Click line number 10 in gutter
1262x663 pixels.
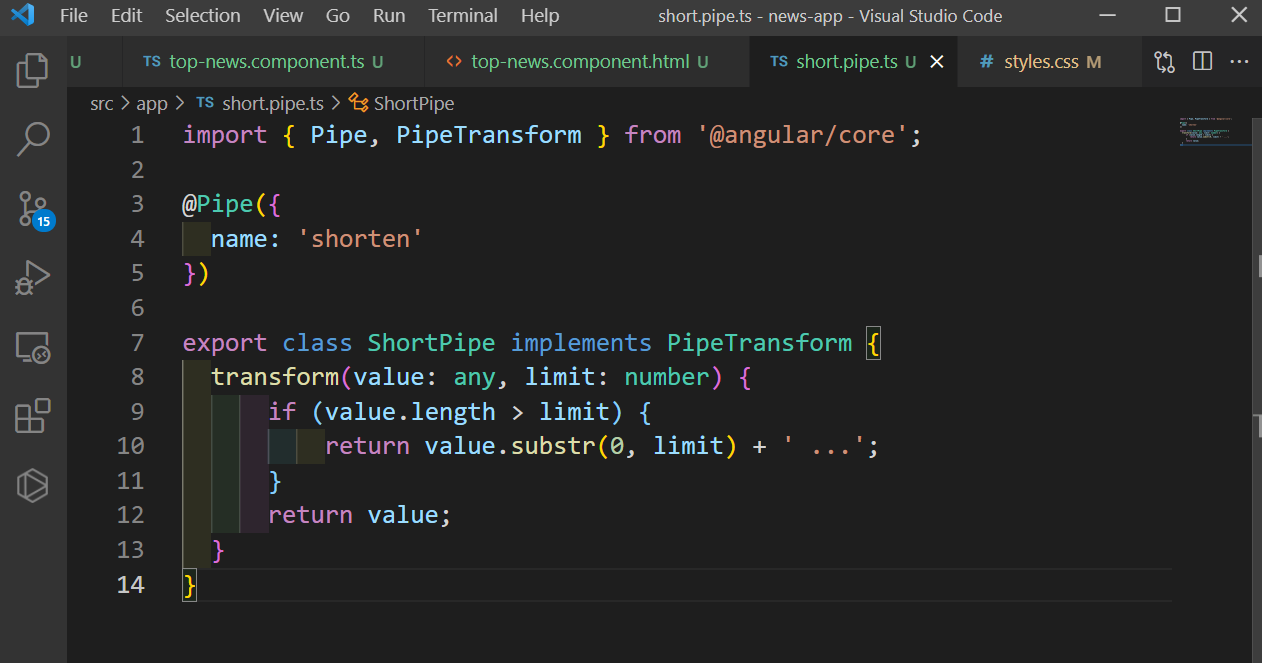131,446
